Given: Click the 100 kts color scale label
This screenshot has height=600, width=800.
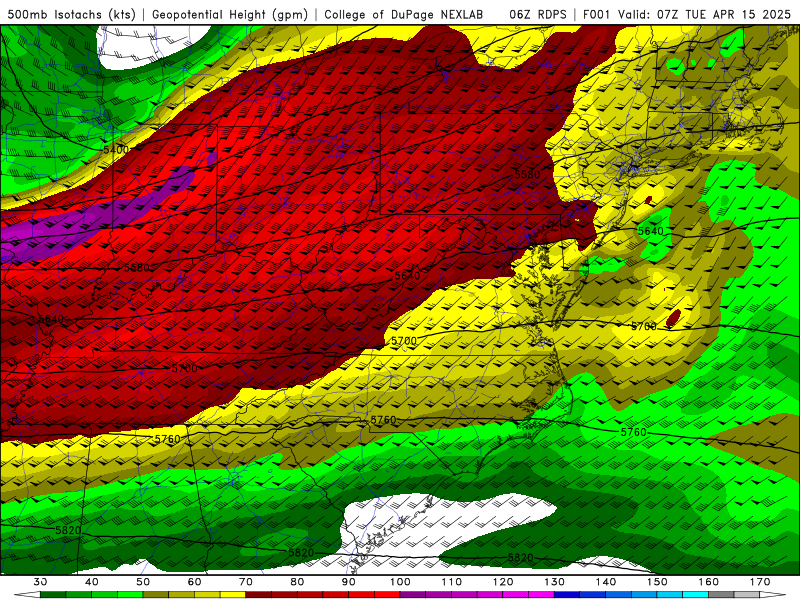Looking at the screenshot, I should 400,582.
